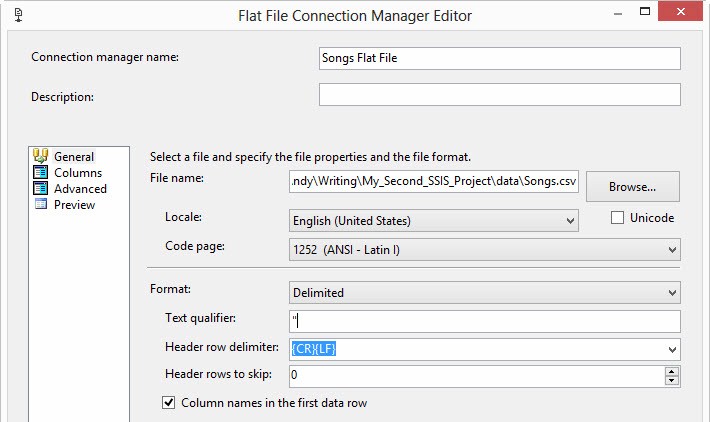The height and width of the screenshot is (422, 710).
Task: Click the Advanced page icon
Action: (41, 188)
